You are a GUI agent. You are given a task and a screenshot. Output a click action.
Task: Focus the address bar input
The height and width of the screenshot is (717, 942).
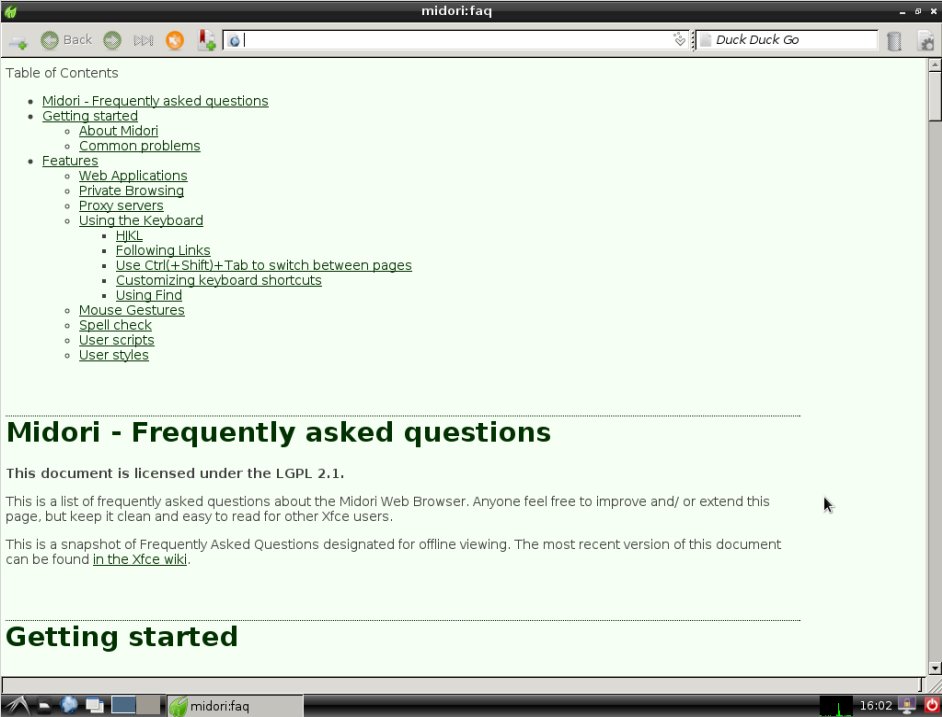coord(457,40)
